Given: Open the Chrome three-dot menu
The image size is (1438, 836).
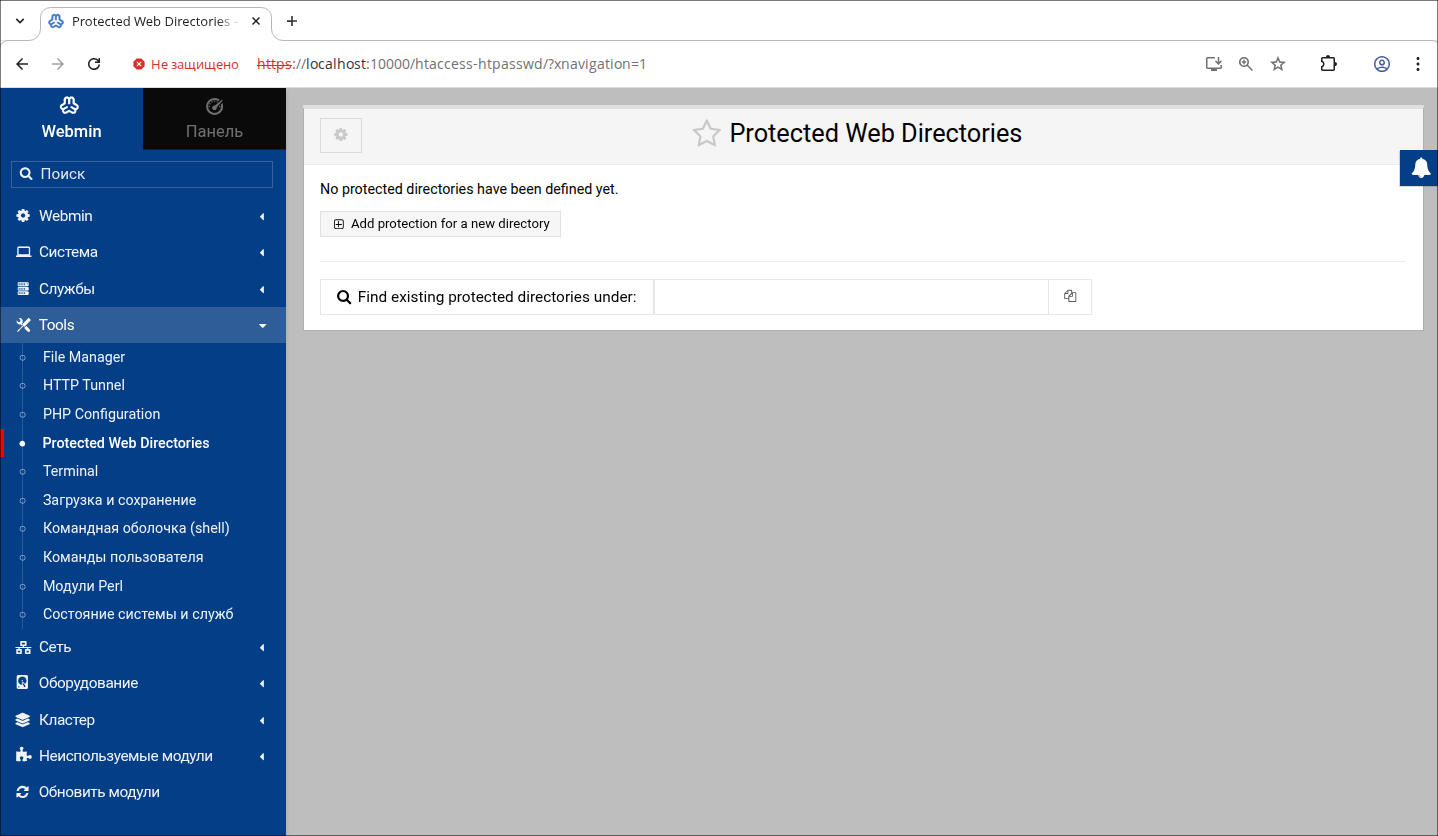Looking at the screenshot, I should pyautogui.click(x=1418, y=64).
